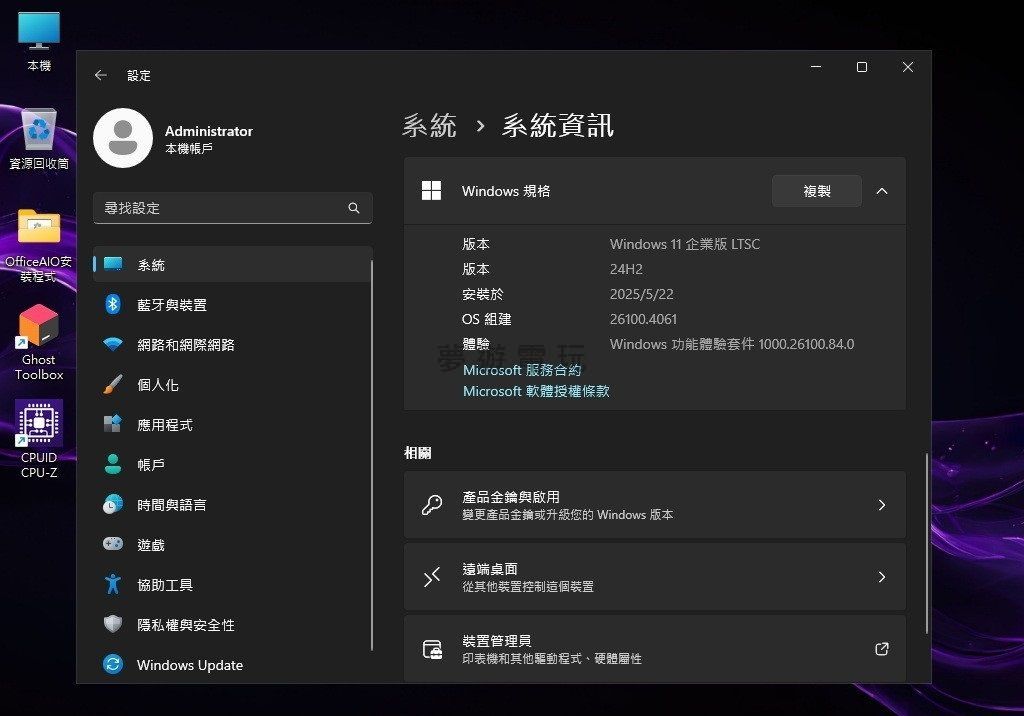Screen dimensions: 1024x716
Task: Expand the product key and activation row (產品金鑰與啟用)
Action: [654, 505]
